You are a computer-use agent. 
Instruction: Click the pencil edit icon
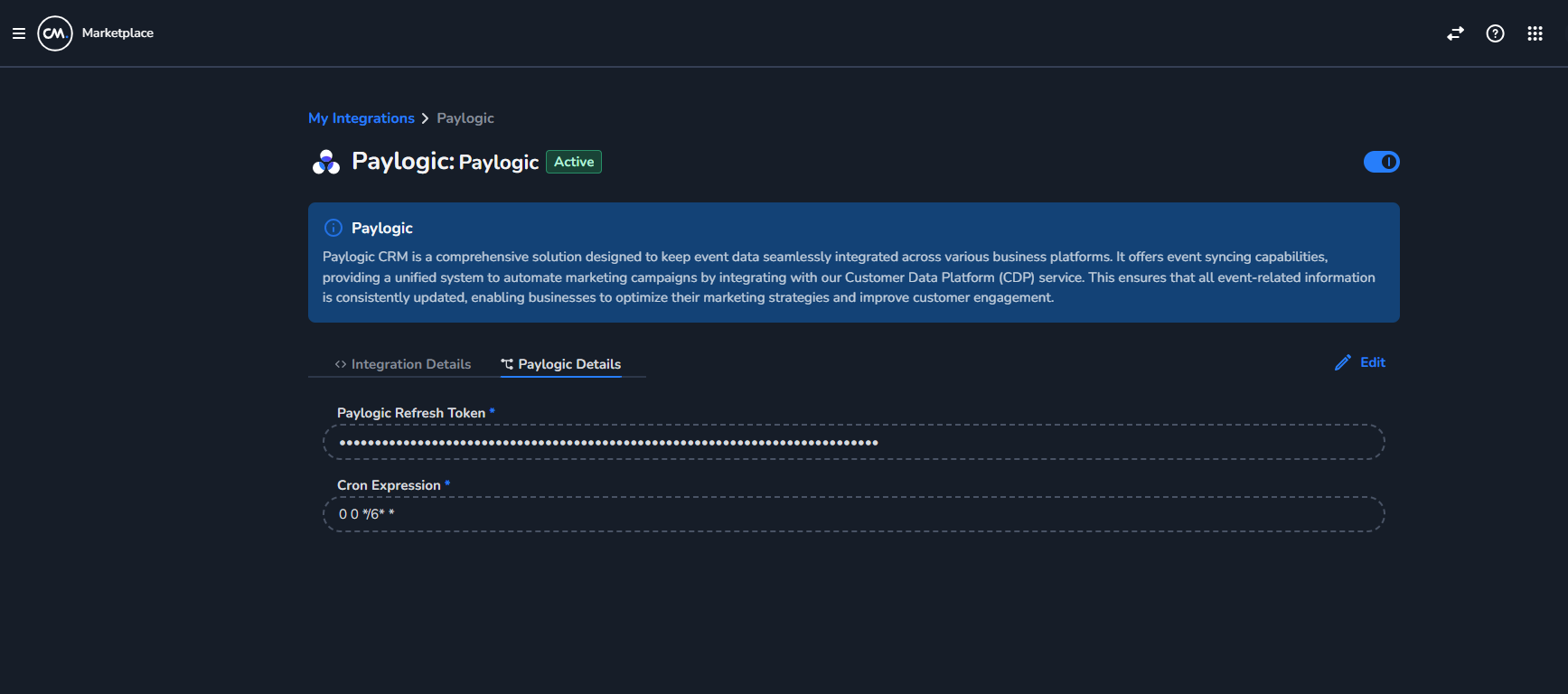coord(1343,362)
